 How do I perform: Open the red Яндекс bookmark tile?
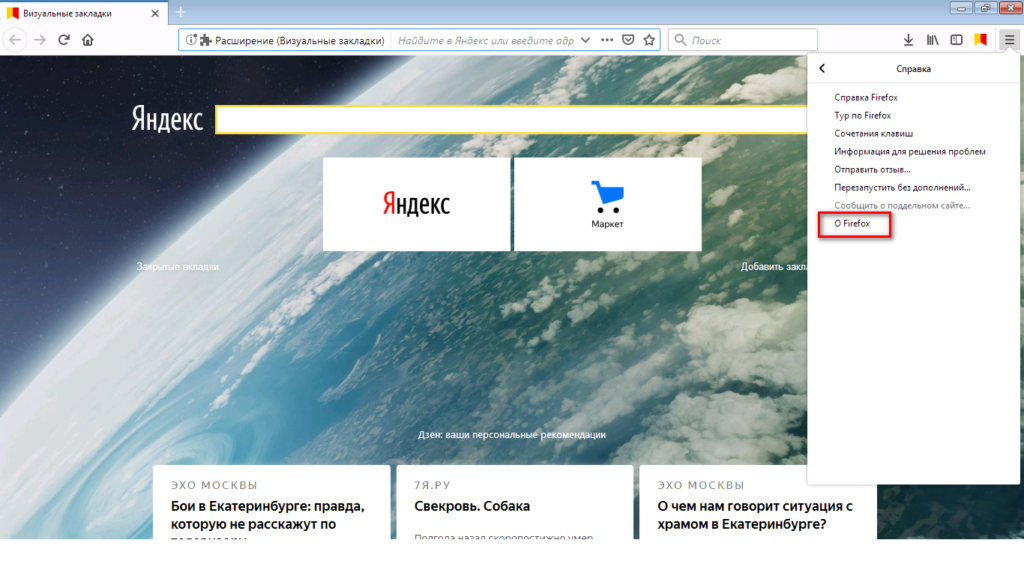click(x=416, y=204)
